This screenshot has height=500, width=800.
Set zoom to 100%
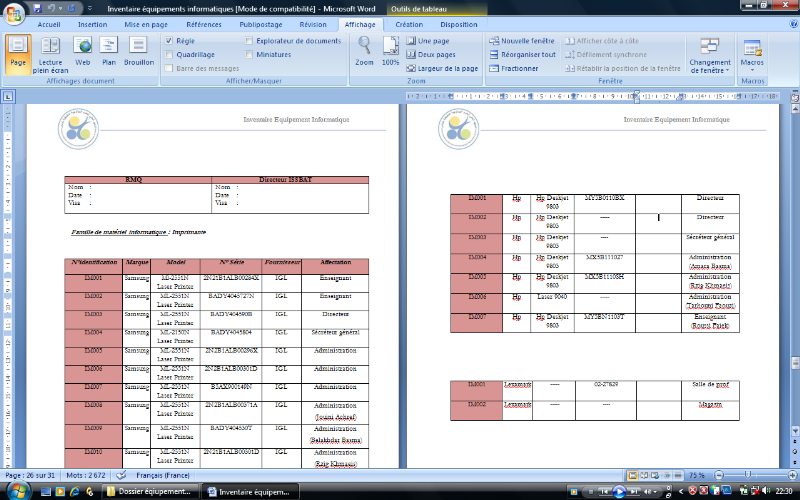coord(390,51)
